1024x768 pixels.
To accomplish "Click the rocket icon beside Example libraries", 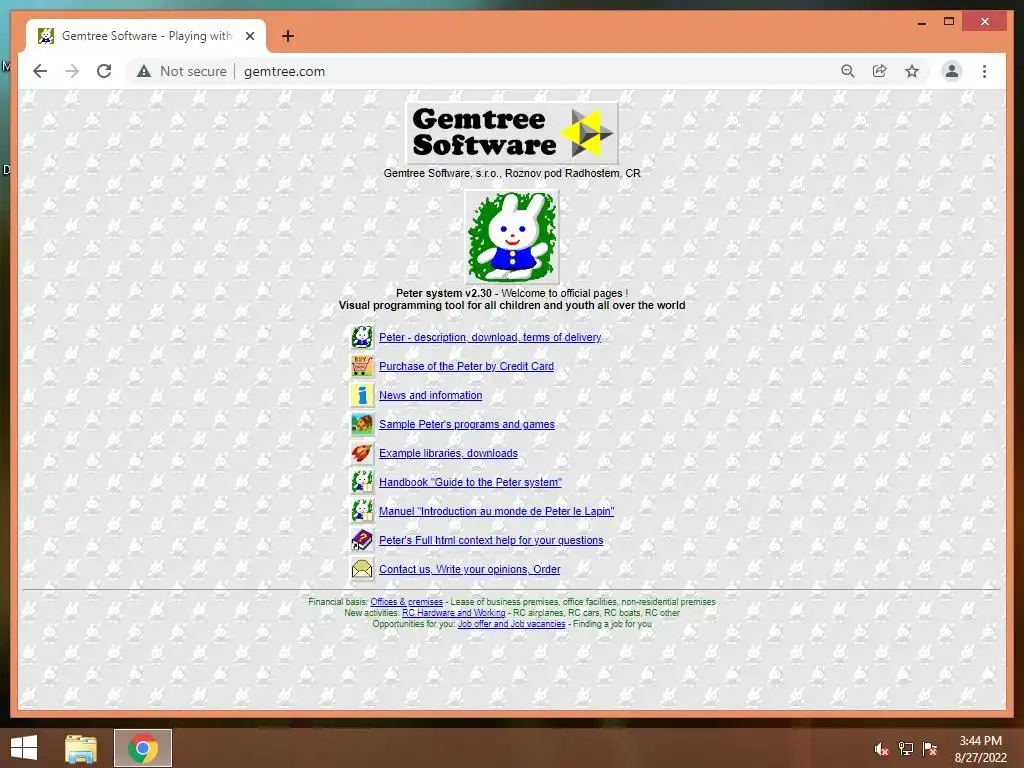I will pos(362,453).
